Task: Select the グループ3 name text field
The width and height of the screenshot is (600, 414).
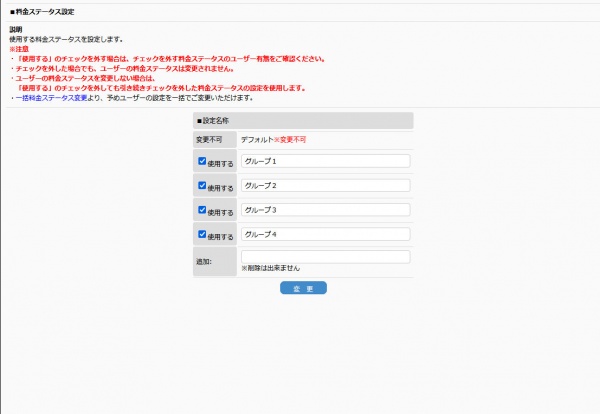Action: pos(325,210)
